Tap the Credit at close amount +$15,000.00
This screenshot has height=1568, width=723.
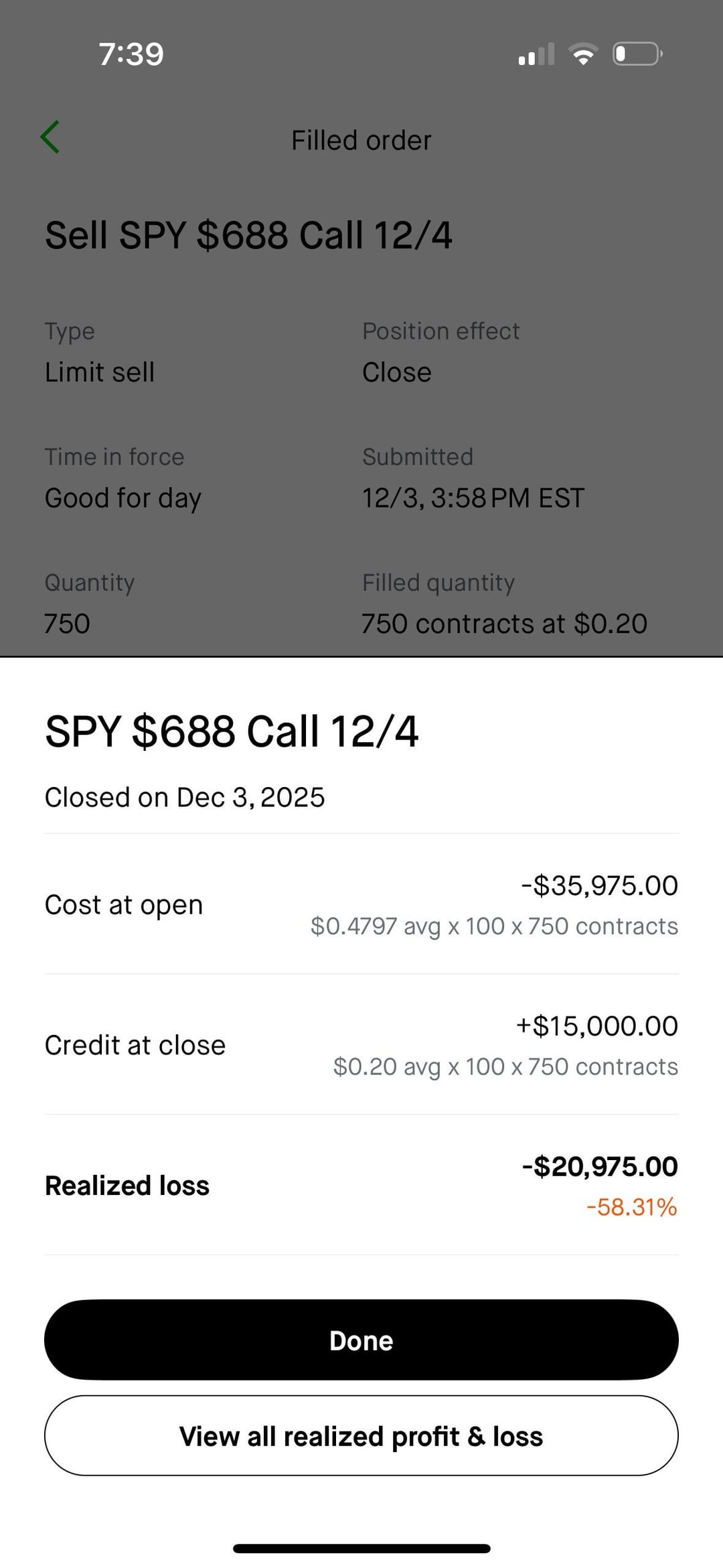coord(597,1026)
